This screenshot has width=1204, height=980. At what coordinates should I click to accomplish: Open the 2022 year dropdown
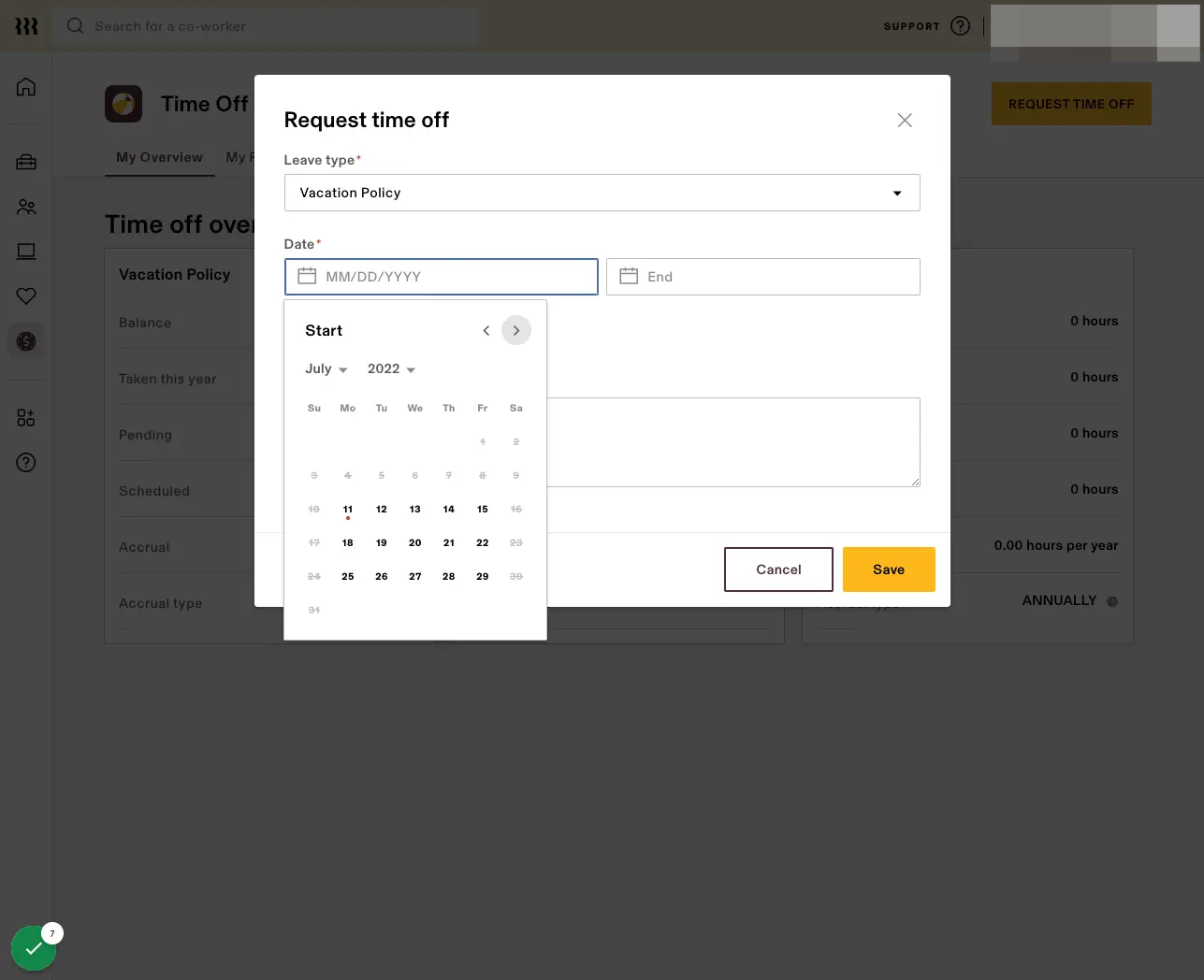(391, 368)
